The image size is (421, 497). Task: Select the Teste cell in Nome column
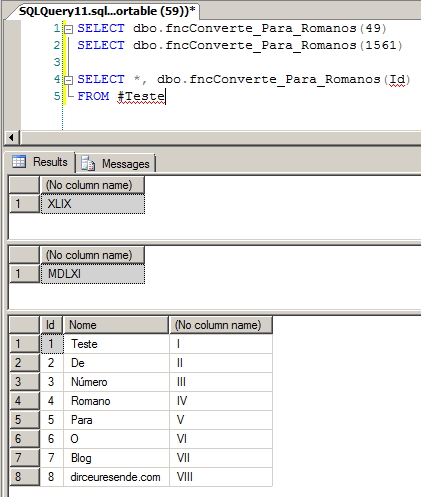[x=116, y=344]
